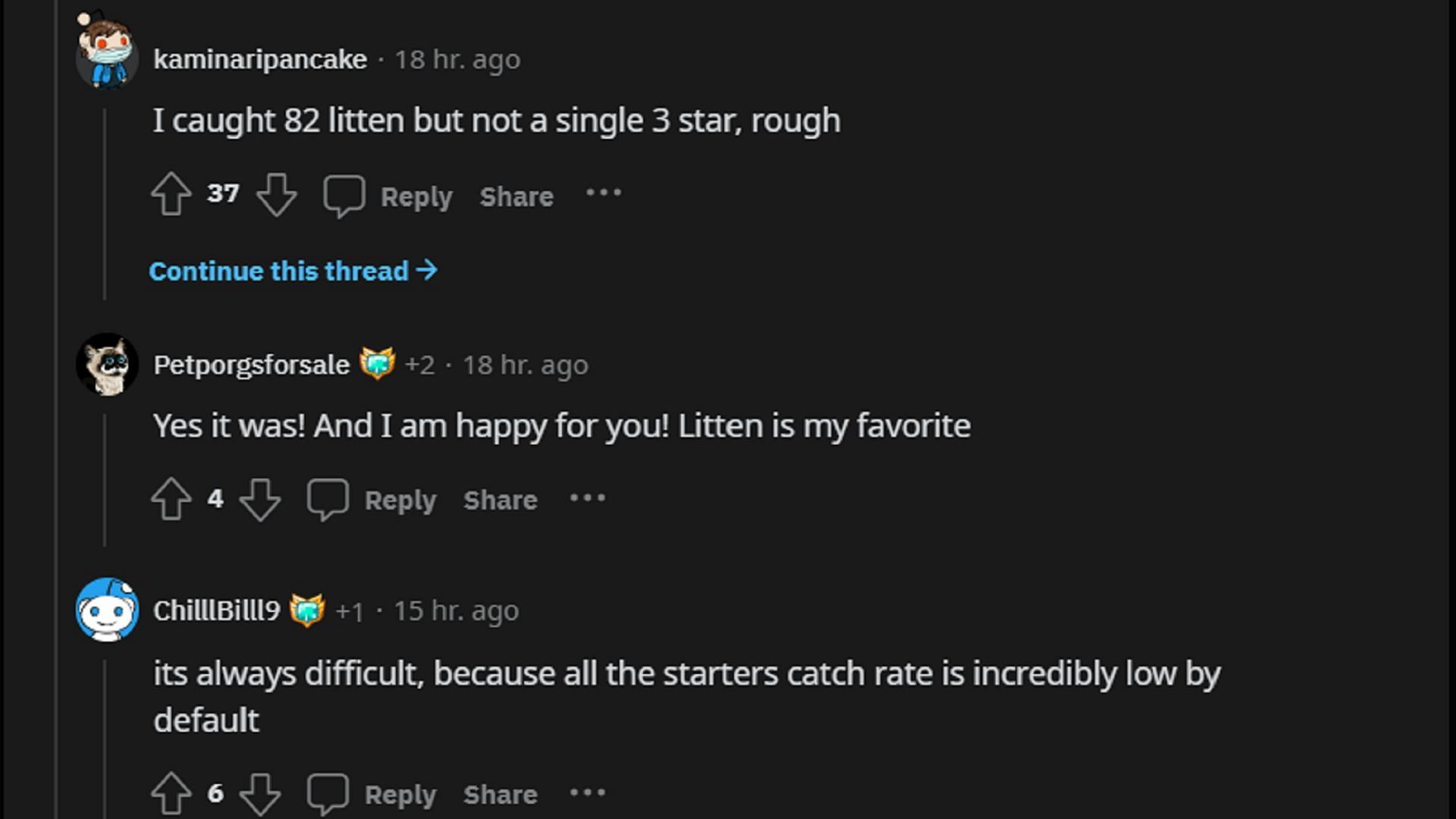Open more options on ChilllBilll9's comment
This screenshot has width=1456, height=819.
(588, 792)
